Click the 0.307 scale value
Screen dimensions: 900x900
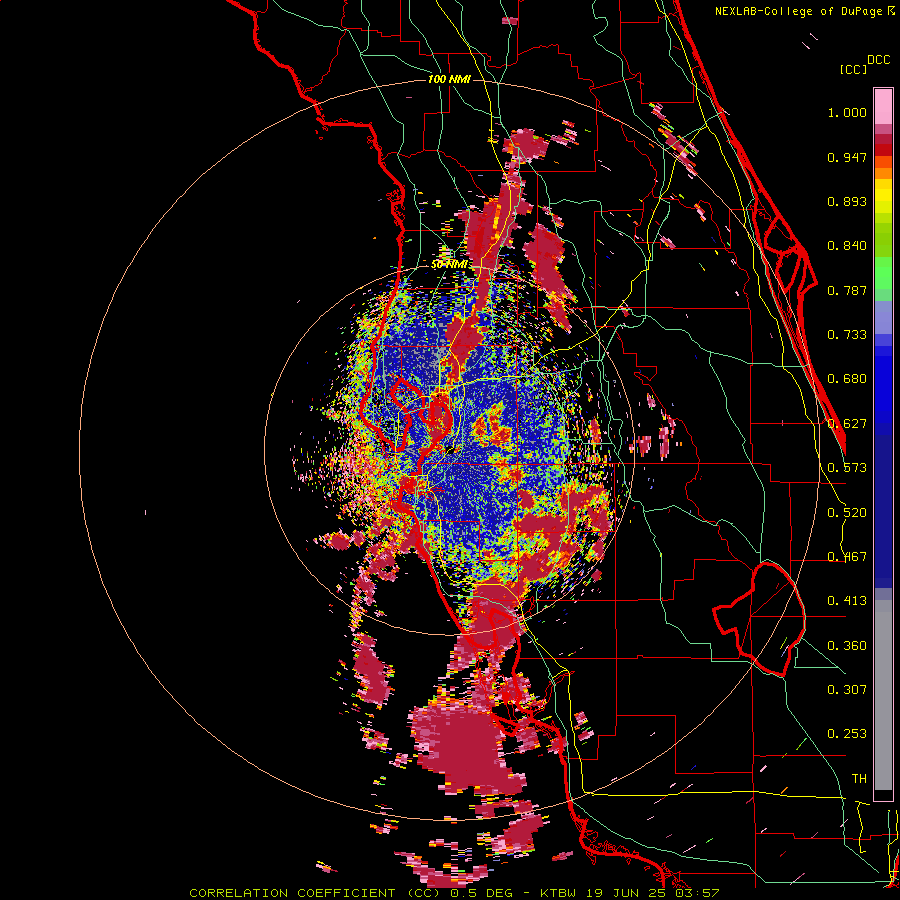click(847, 690)
